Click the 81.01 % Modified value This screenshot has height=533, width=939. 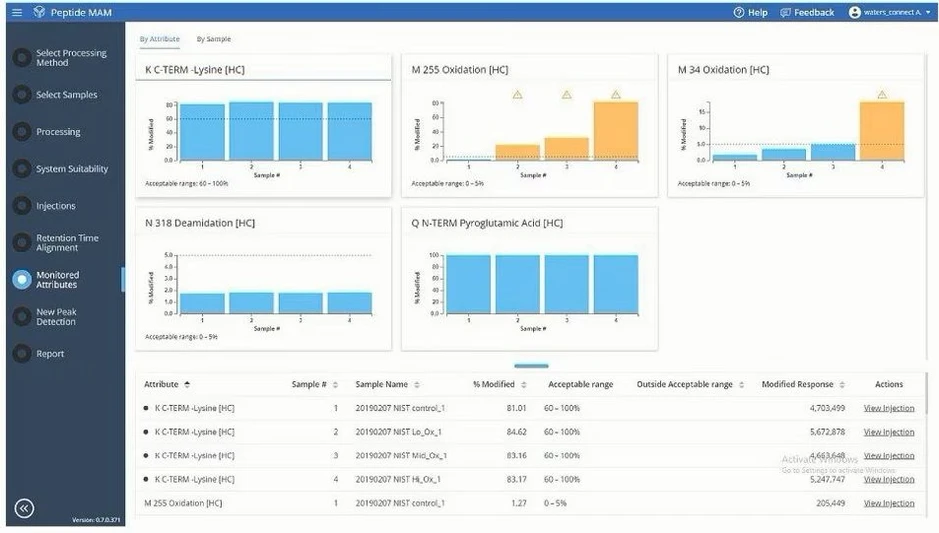[x=516, y=408]
